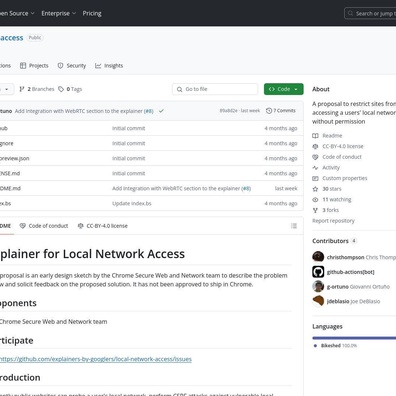396x396 pixels.
Task: Click the jdeblasio avatar image
Action: click(318, 301)
